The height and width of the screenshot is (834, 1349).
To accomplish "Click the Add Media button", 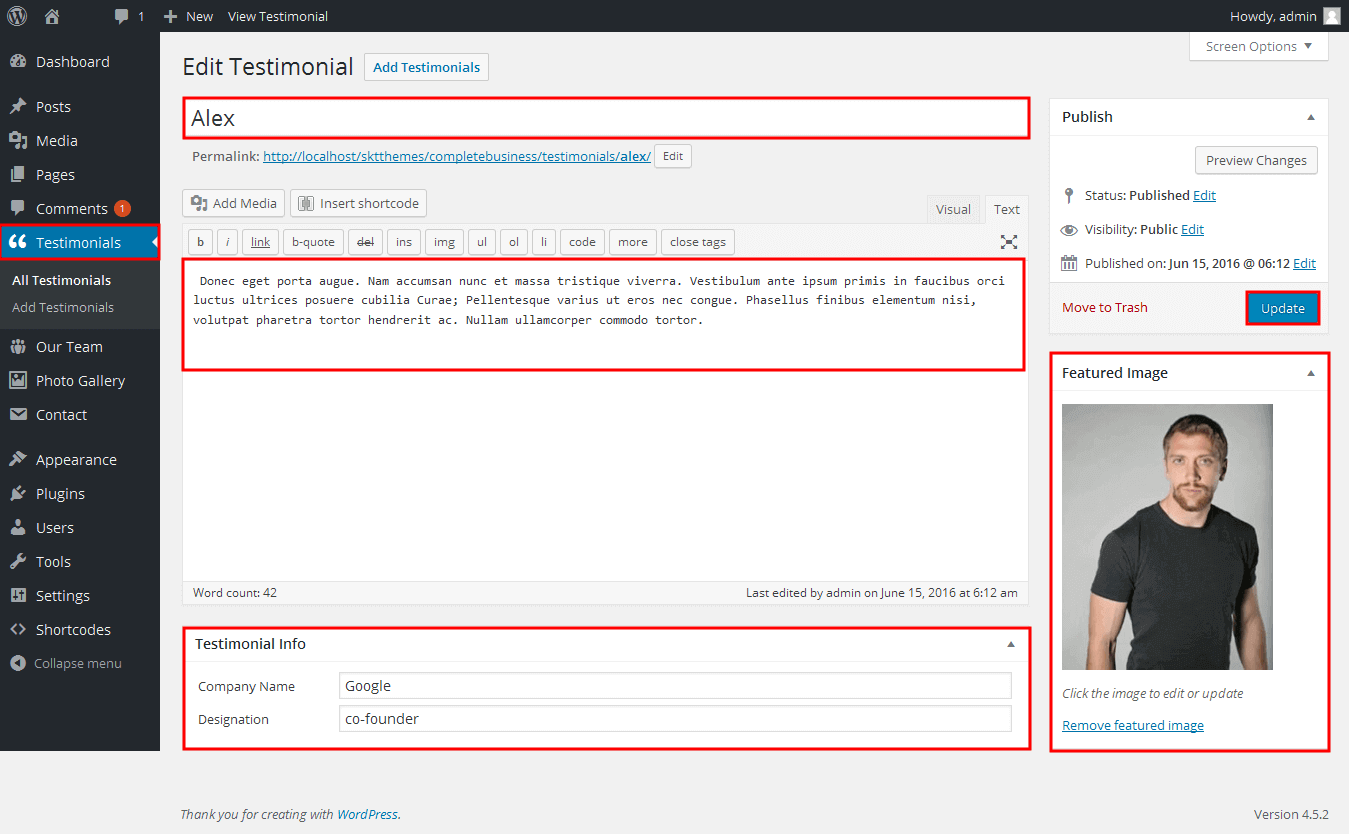I will pos(234,203).
